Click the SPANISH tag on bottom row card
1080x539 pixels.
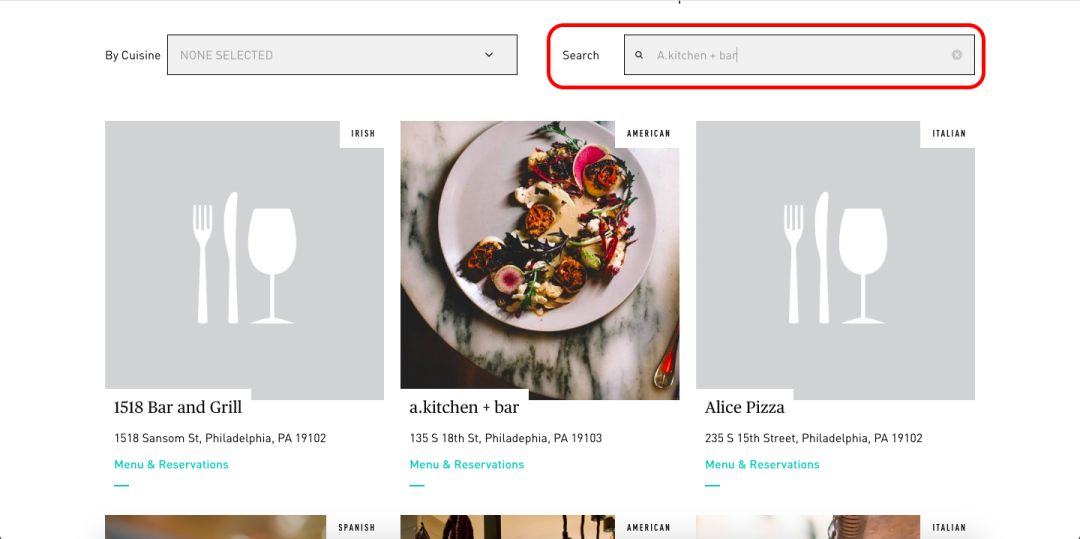[x=356, y=527]
